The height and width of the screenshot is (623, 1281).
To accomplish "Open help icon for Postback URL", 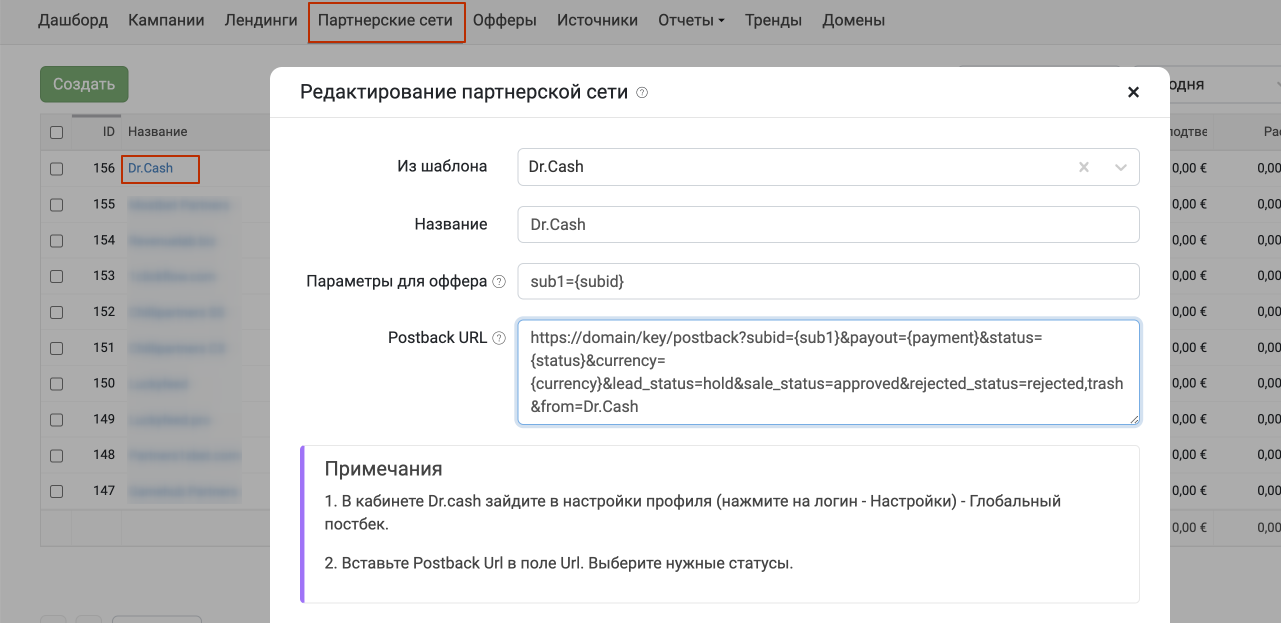I will [499, 338].
